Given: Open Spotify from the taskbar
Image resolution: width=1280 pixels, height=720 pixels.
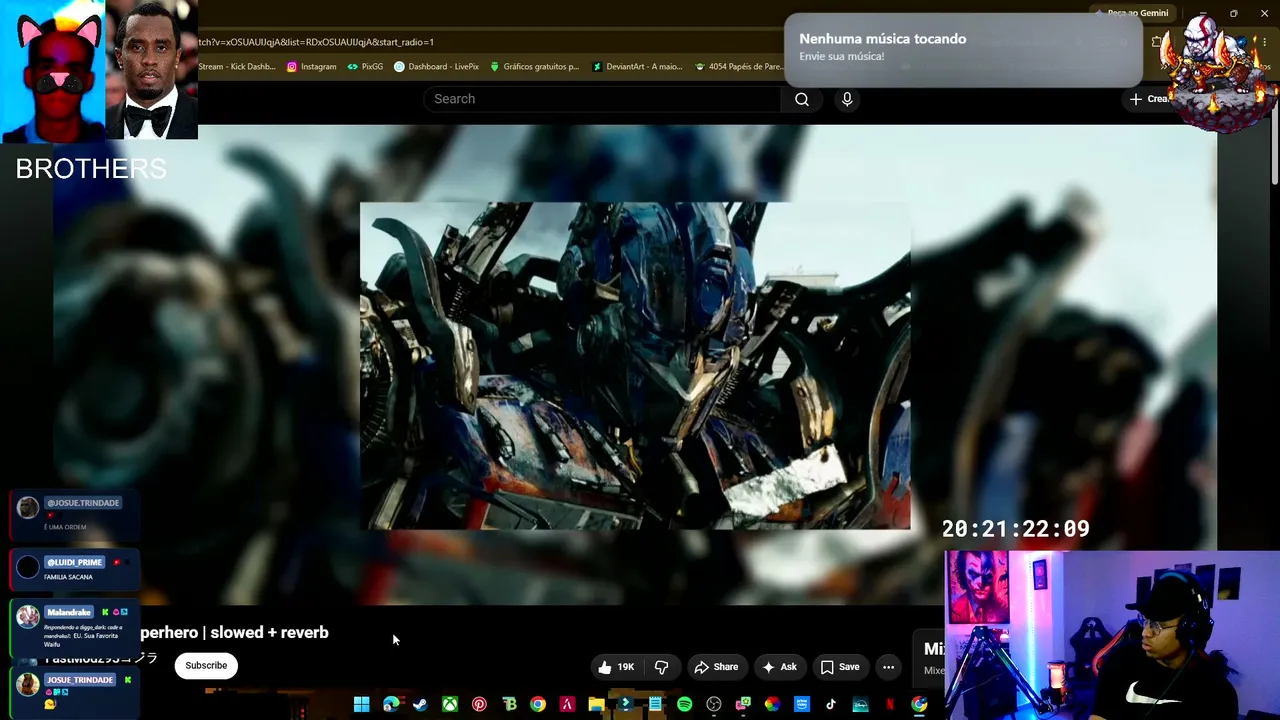Looking at the screenshot, I should click(684, 704).
